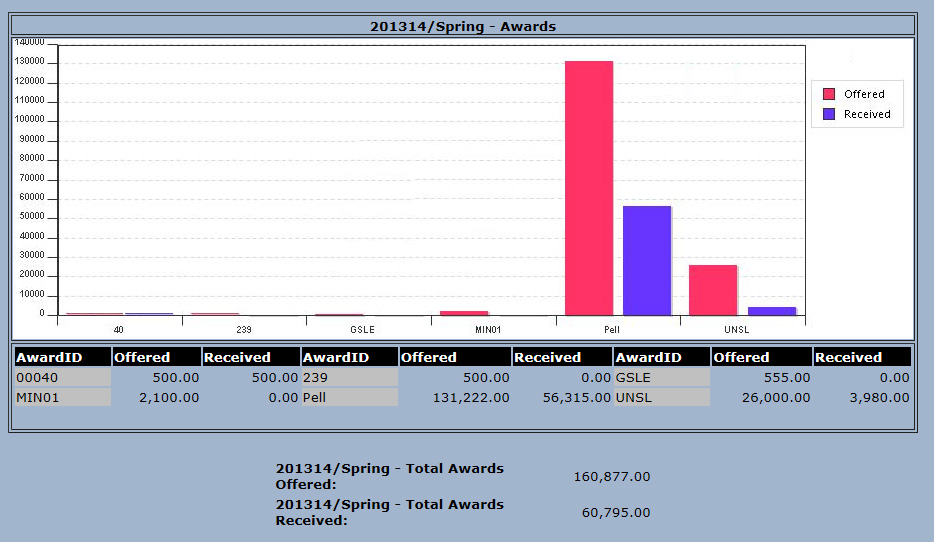
Task: Click the pink Offered legend swatch
Action: click(828, 94)
